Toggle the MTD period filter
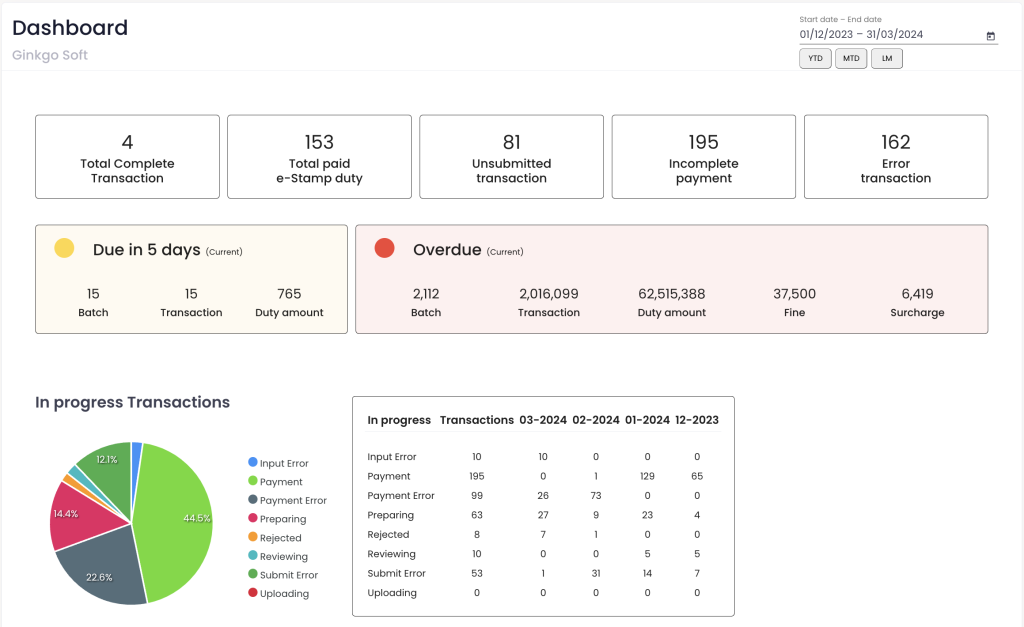 coord(850,58)
